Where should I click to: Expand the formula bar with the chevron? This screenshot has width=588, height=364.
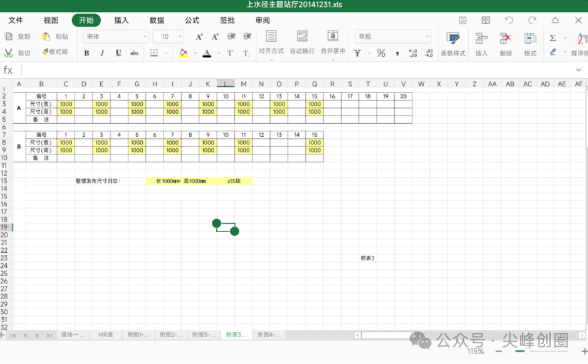tap(578, 70)
